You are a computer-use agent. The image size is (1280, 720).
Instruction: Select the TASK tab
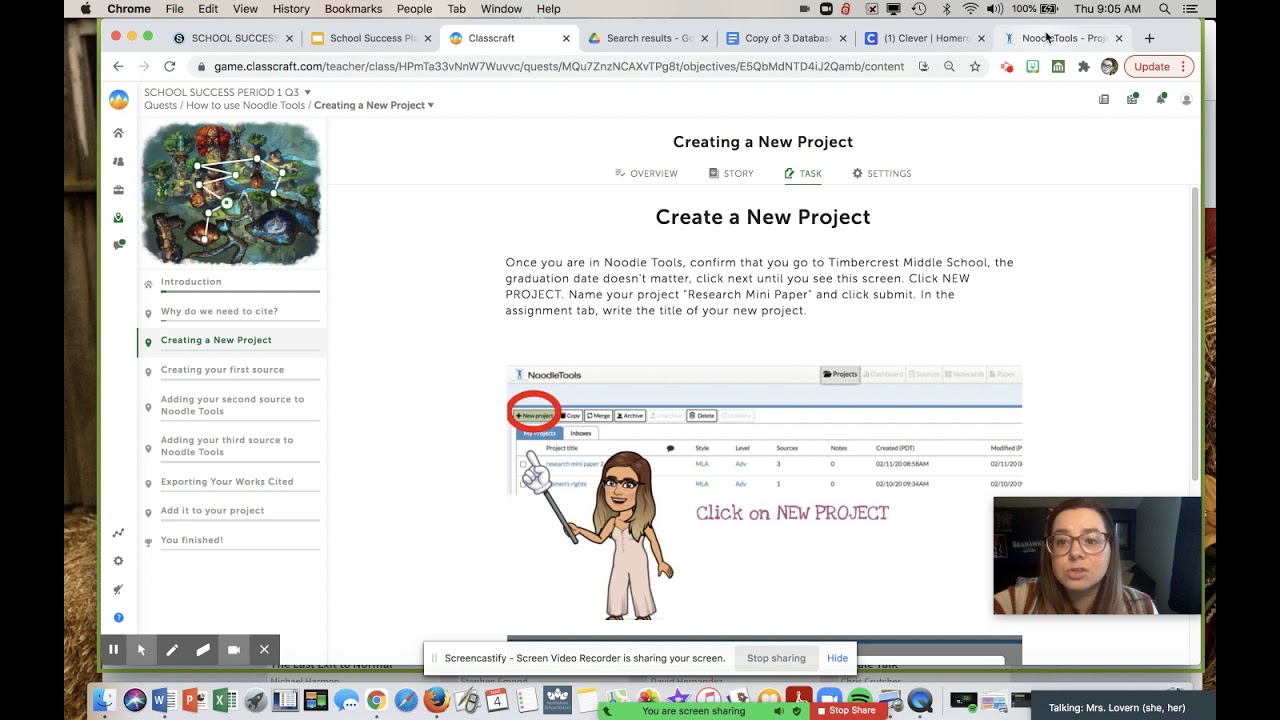pos(803,173)
